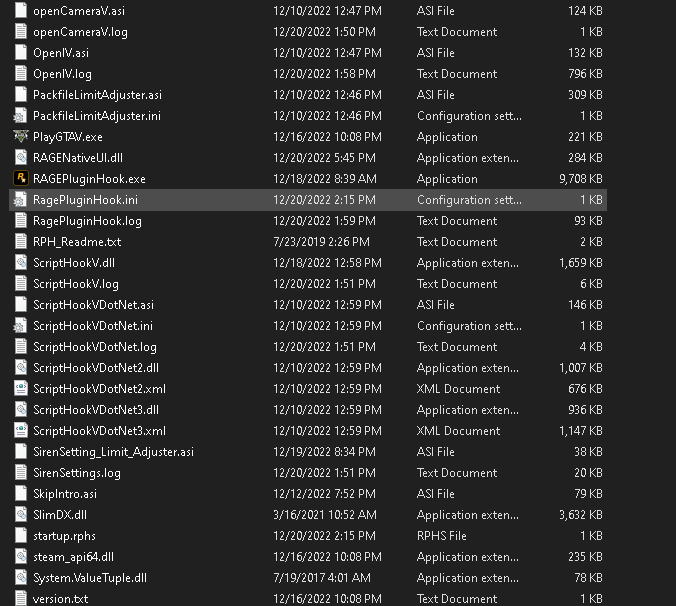Select the file name ScriptHookVDotNet2.xml
The height and width of the screenshot is (606, 676).
[x=100, y=389]
